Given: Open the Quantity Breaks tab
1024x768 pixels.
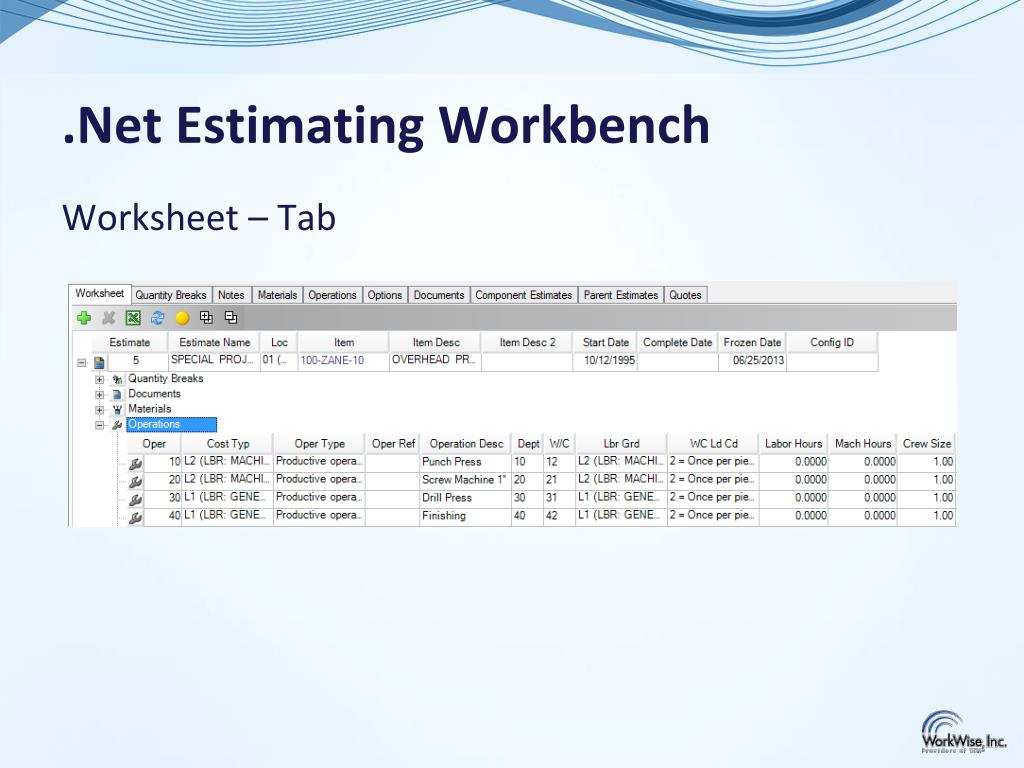Looking at the screenshot, I should coord(171,295).
